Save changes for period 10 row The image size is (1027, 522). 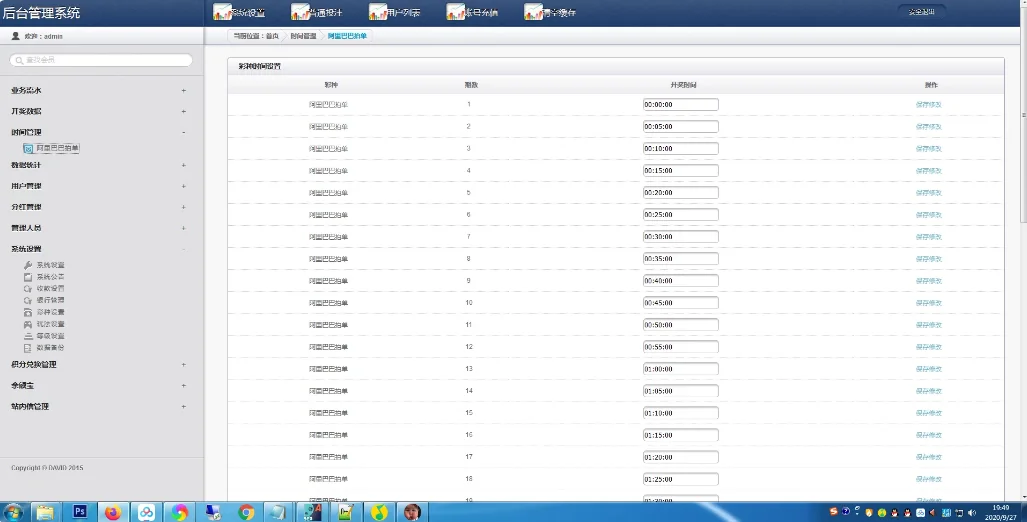928,302
